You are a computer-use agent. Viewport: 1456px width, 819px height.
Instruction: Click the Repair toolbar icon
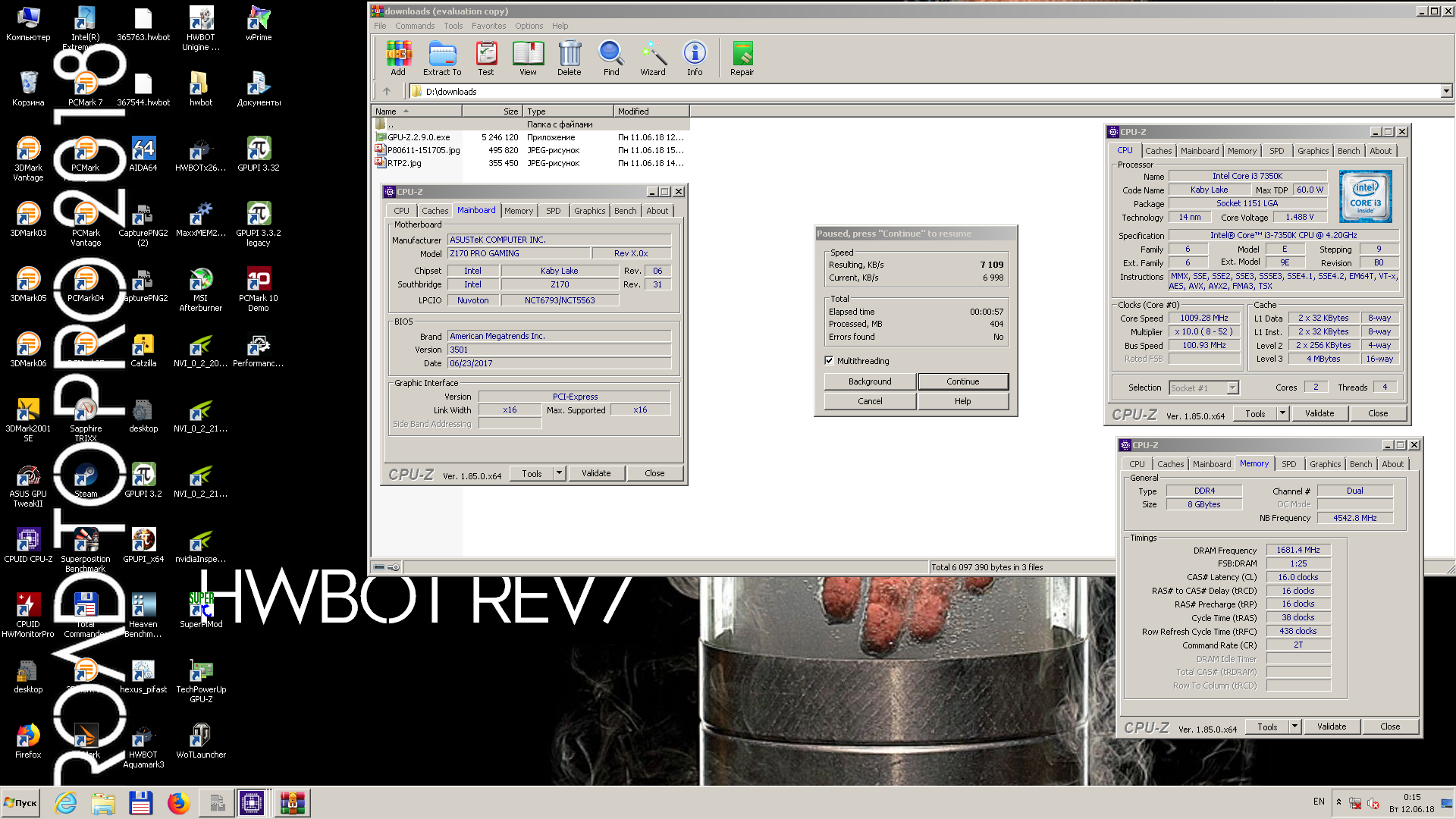742,58
